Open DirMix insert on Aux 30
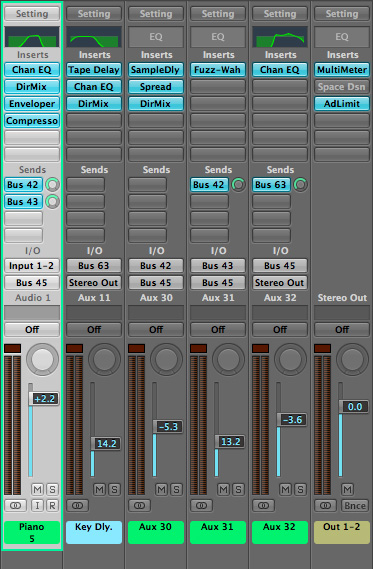 (156, 104)
